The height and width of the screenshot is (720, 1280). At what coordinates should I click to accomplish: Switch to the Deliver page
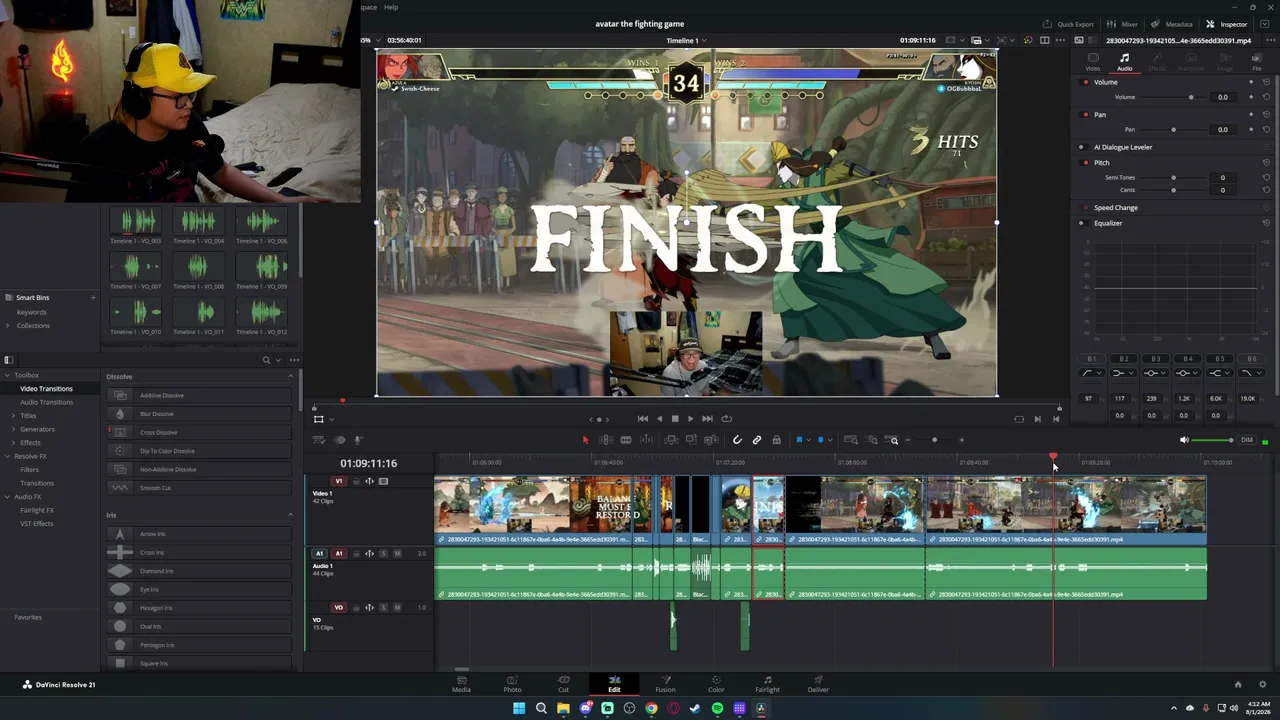818,684
